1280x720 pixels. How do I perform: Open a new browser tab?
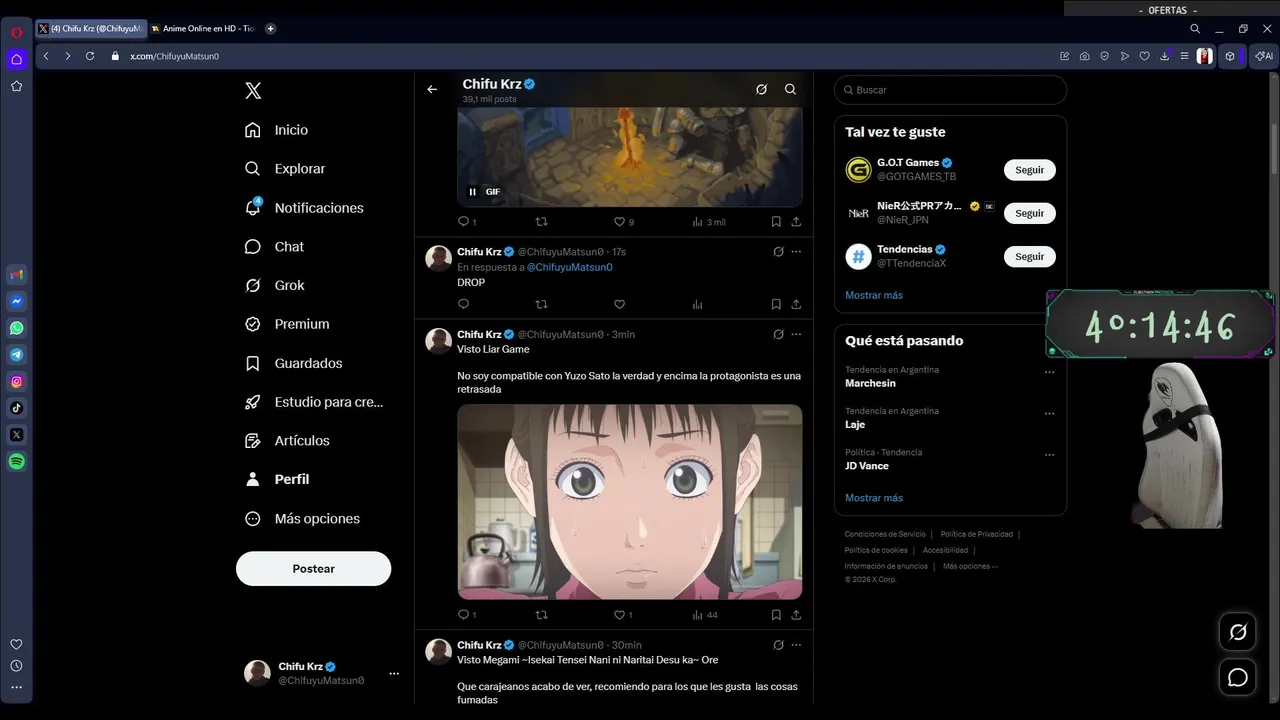271,29
